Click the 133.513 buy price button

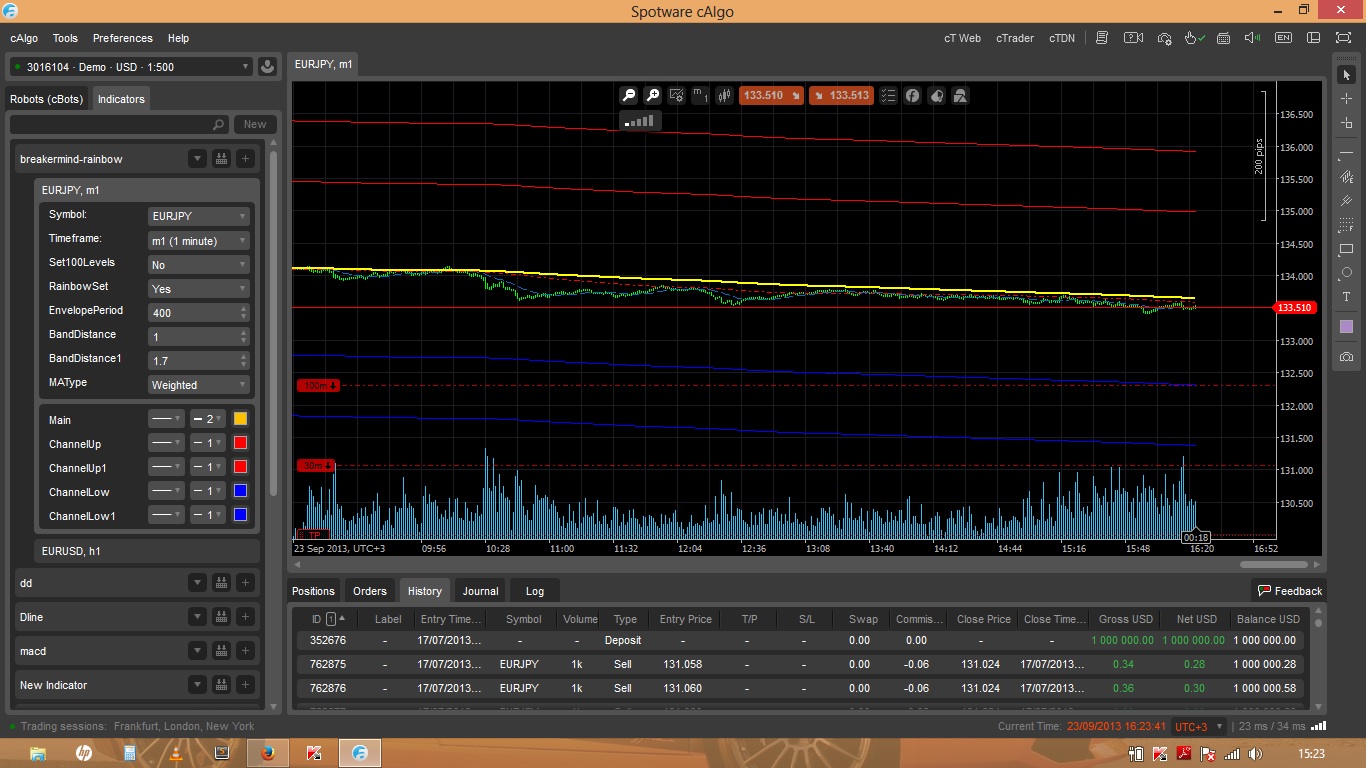pyautogui.click(x=841, y=95)
